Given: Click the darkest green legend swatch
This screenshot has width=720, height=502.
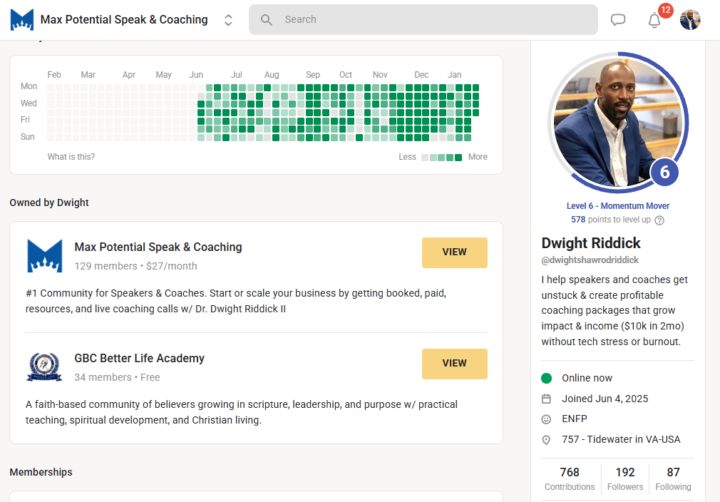Looking at the screenshot, I should tap(459, 158).
